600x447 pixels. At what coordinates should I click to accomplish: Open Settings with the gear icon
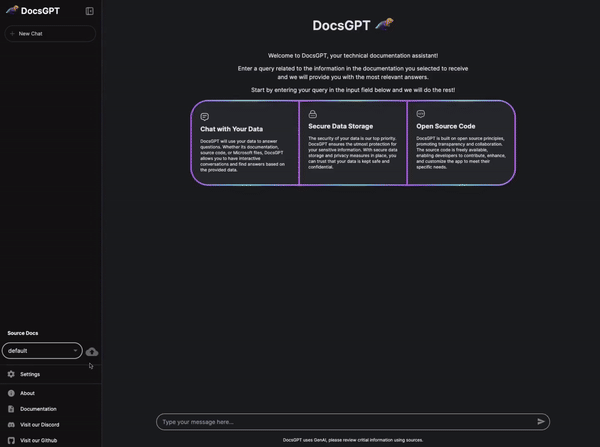(11, 374)
